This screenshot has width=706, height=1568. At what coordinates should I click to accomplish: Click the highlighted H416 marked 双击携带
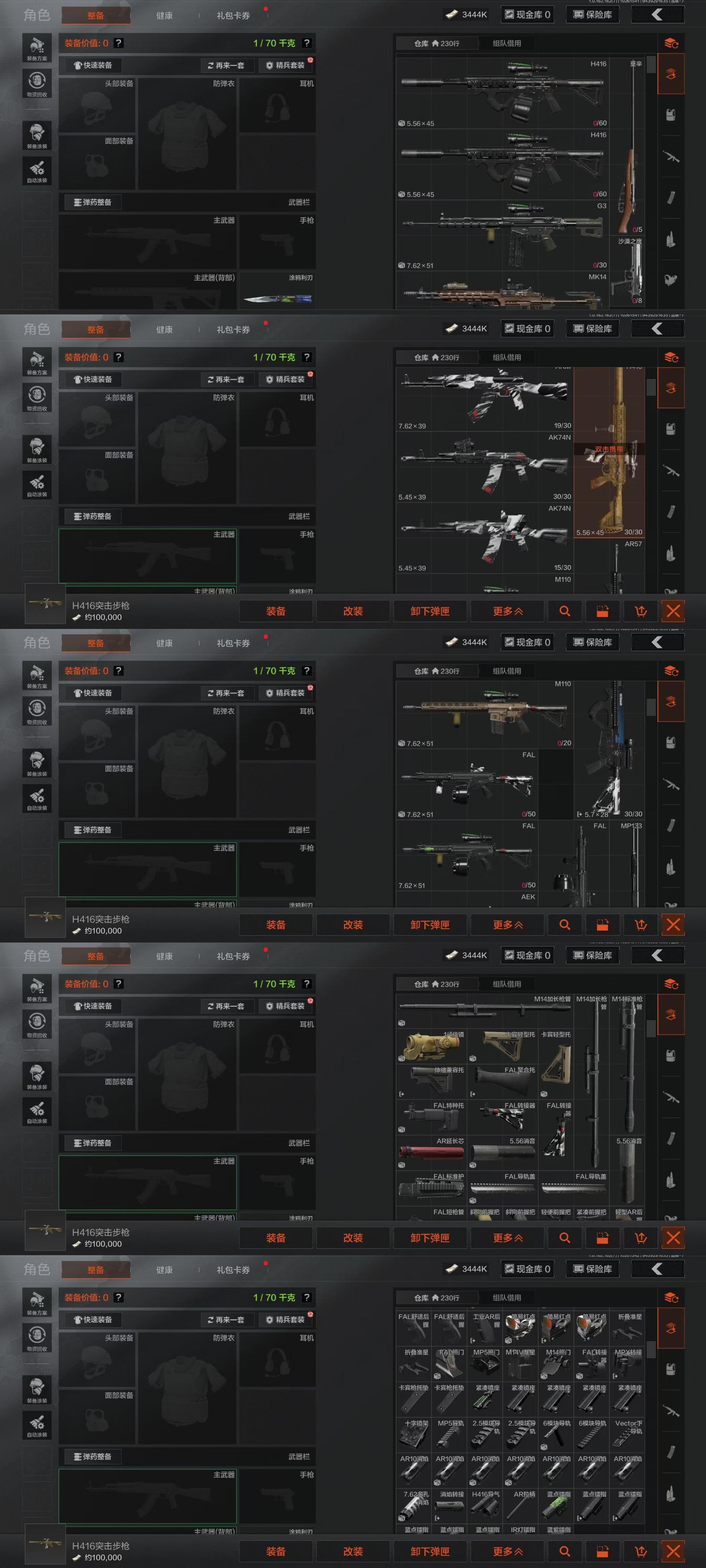pos(609,452)
